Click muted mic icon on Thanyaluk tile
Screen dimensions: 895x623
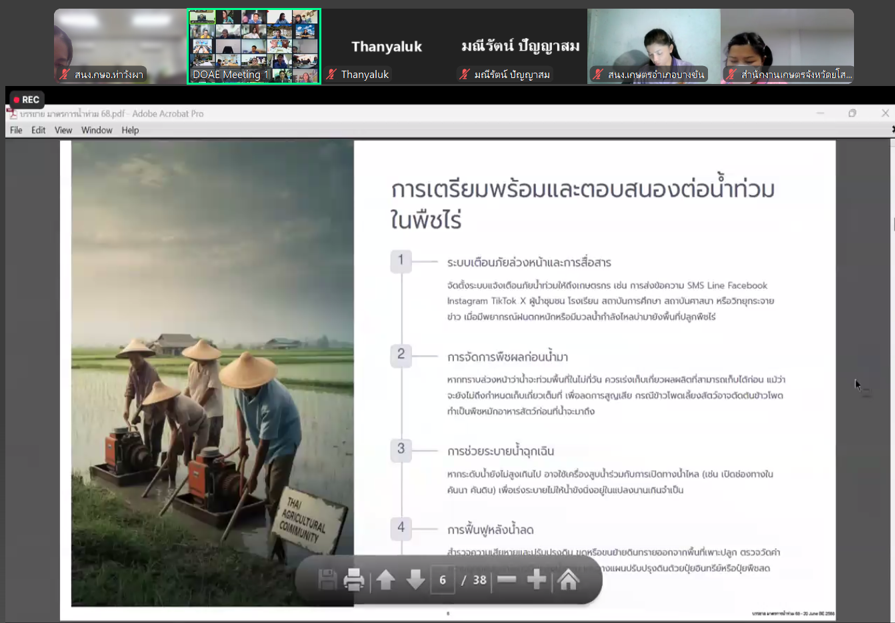332,75
